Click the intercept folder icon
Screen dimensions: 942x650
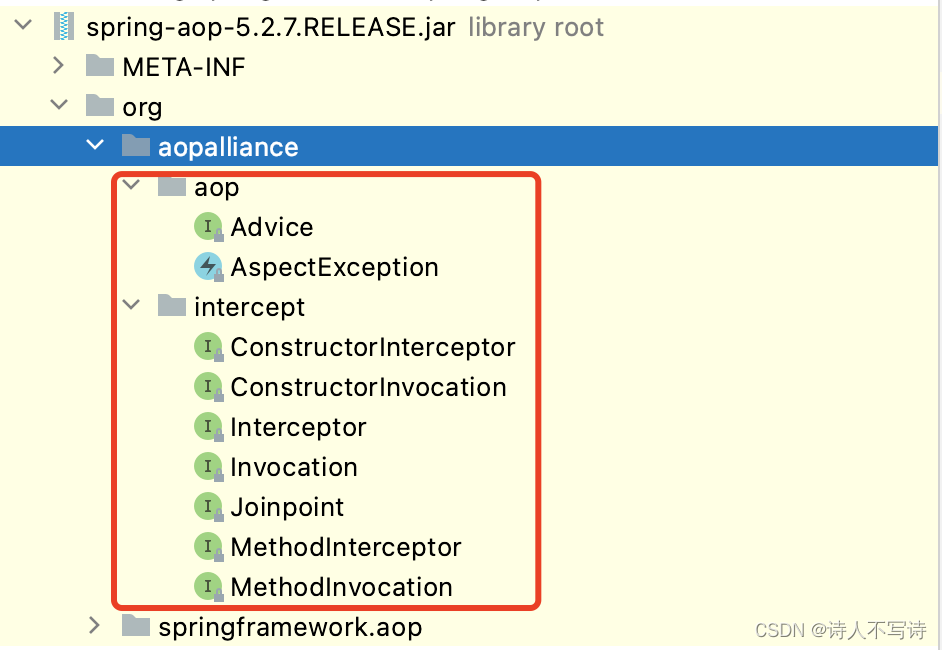tap(172, 307)
